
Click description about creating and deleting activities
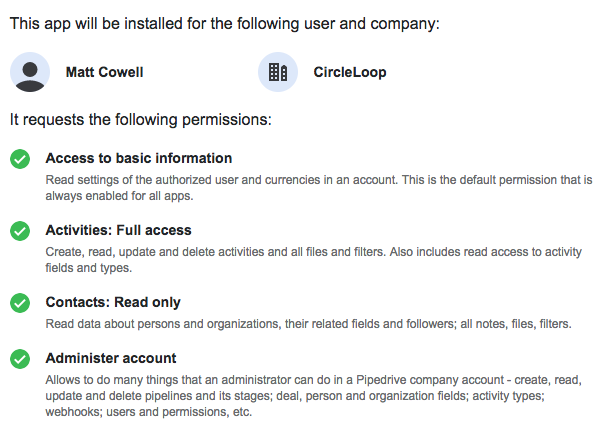tap(314, 260)
